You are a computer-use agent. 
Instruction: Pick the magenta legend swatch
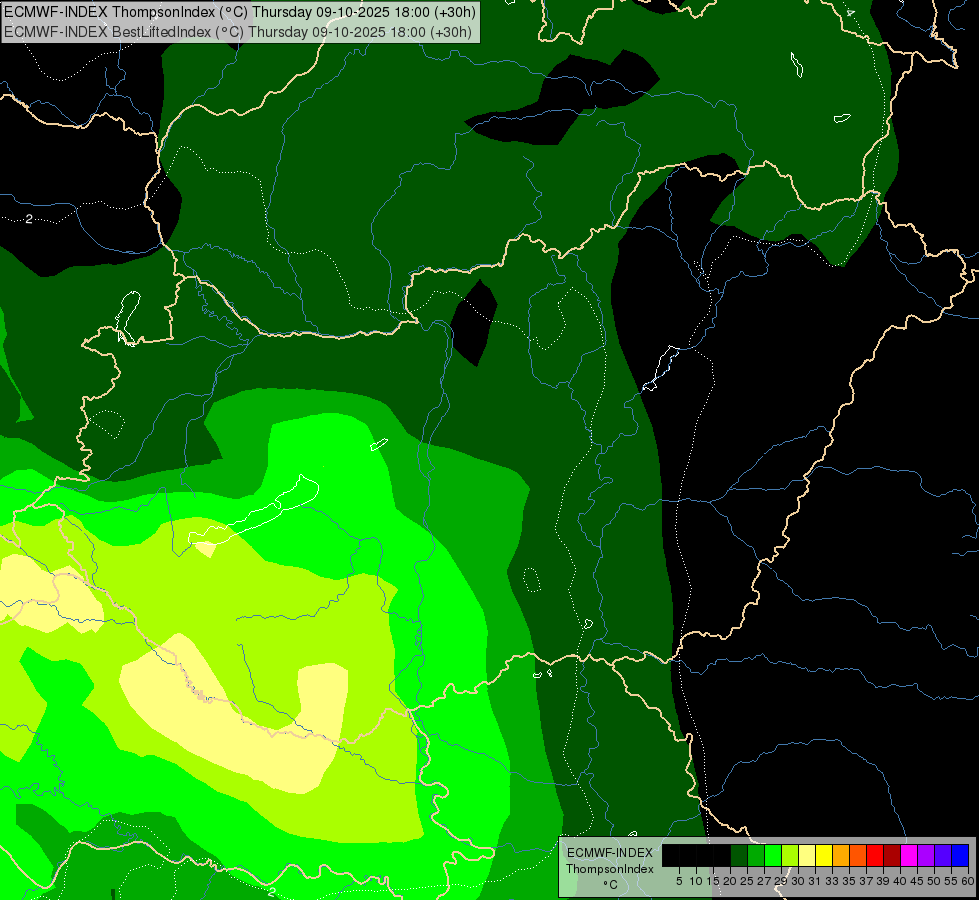pos(909,855)
